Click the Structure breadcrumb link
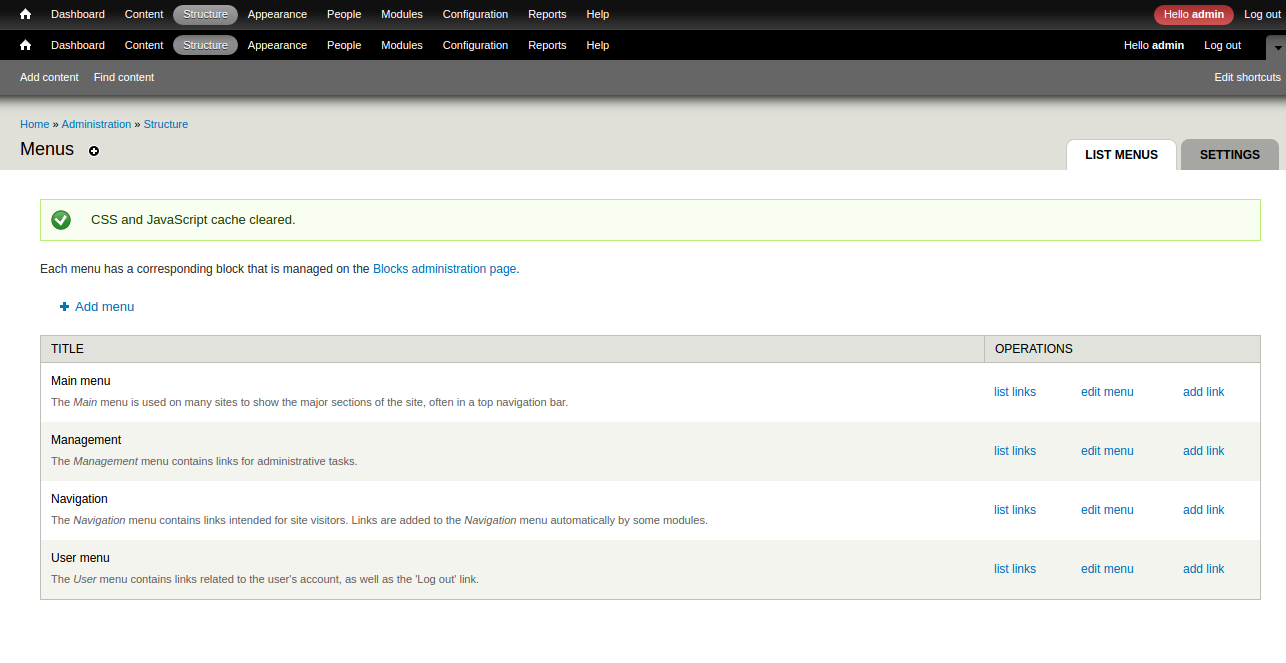Screen dimensions: 1286x663 click(165, 123)
